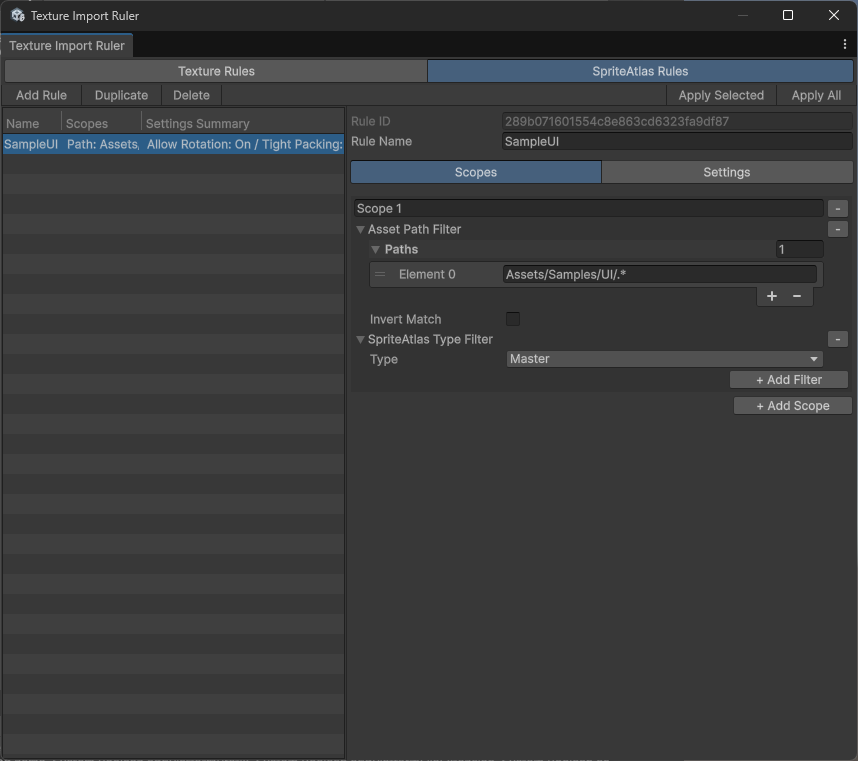Click the Delete button

tap(192, 95)
